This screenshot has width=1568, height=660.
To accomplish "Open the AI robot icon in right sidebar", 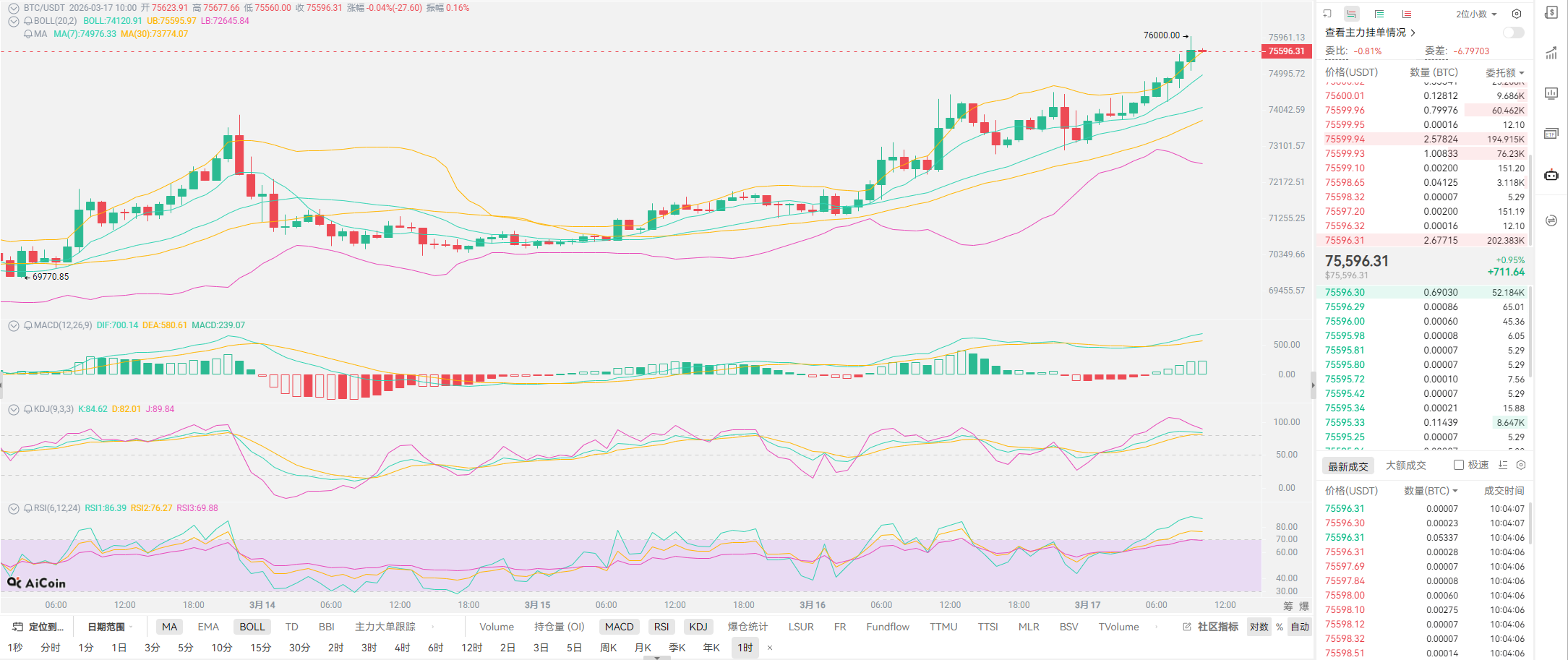I will [1551, 175].
